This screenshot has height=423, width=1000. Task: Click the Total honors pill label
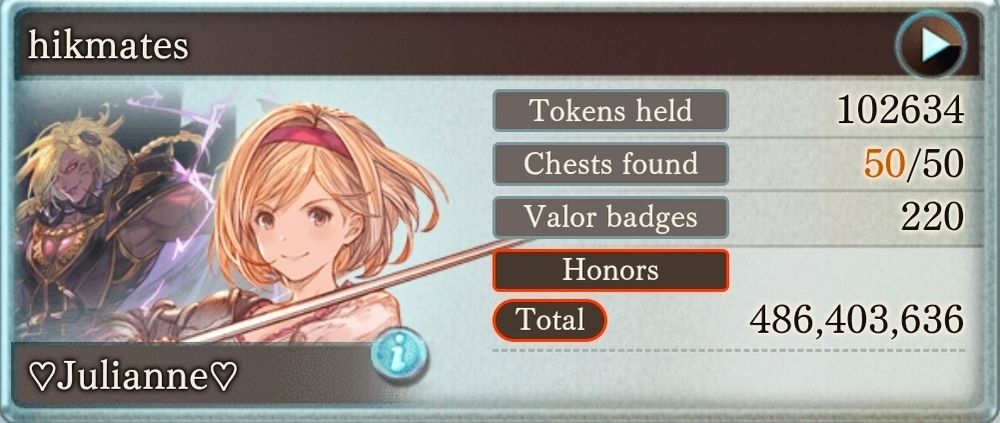[550, 320]
